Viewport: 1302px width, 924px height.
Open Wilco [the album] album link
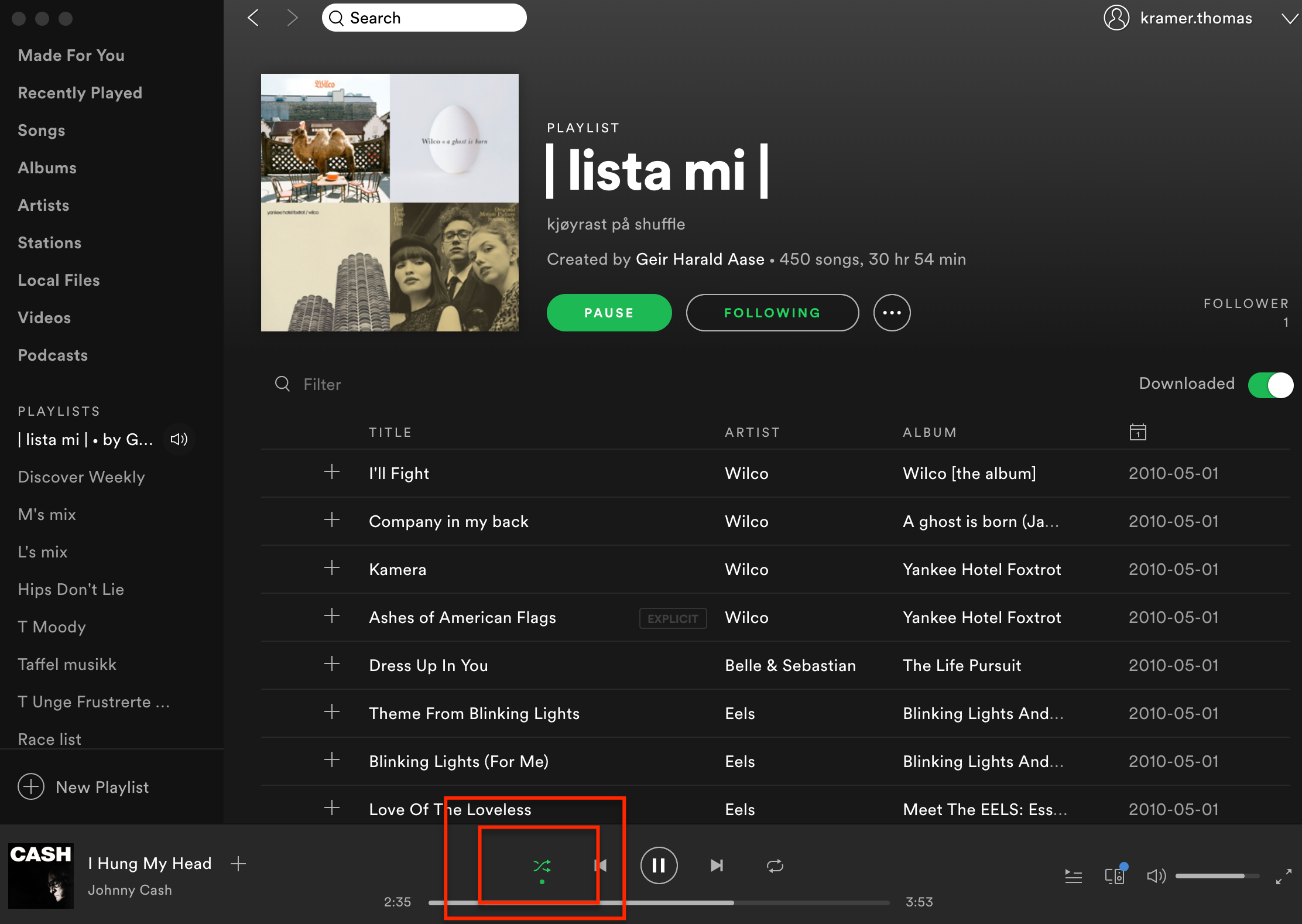coord(969,474)
